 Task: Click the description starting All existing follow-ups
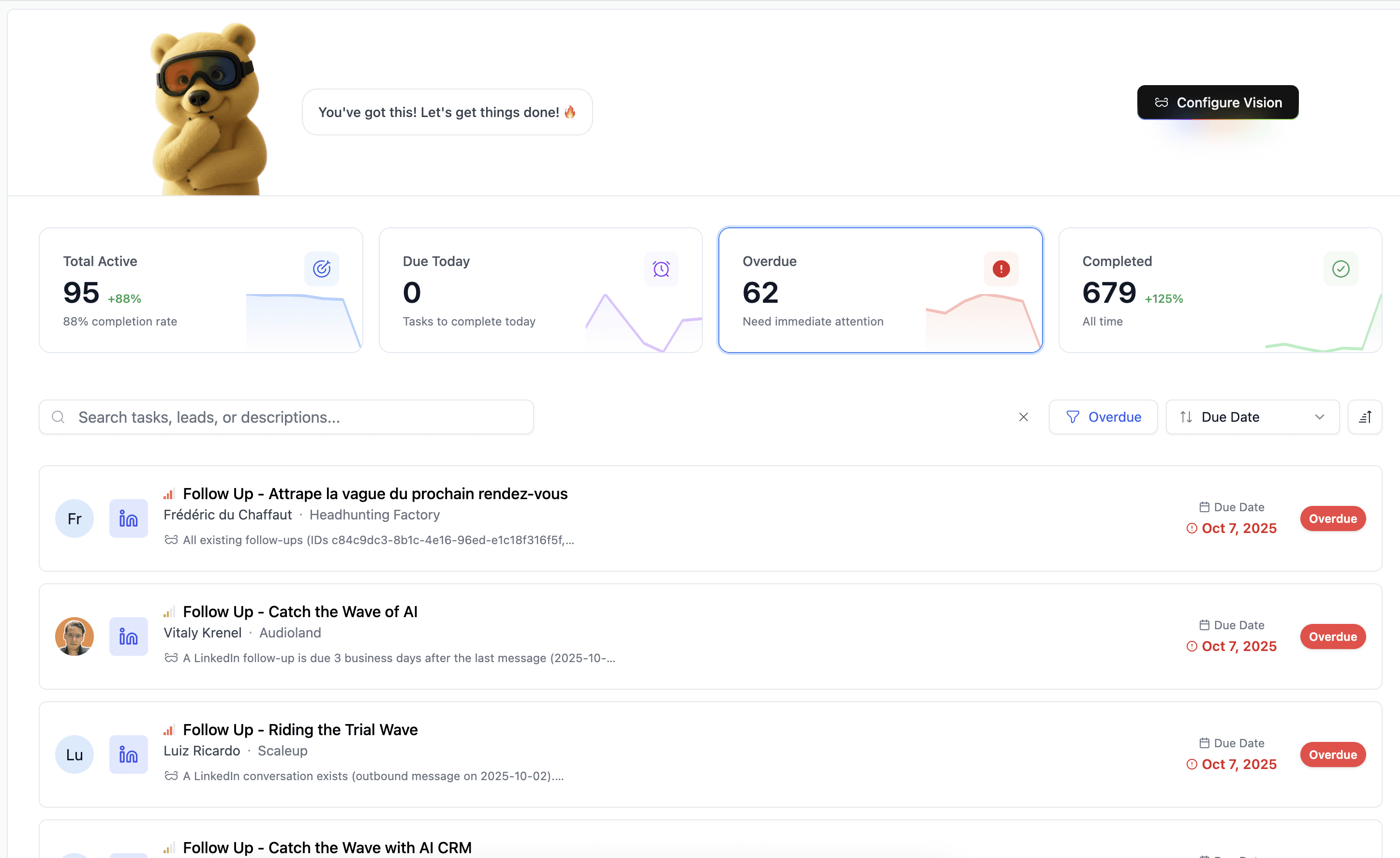point(378,540)
